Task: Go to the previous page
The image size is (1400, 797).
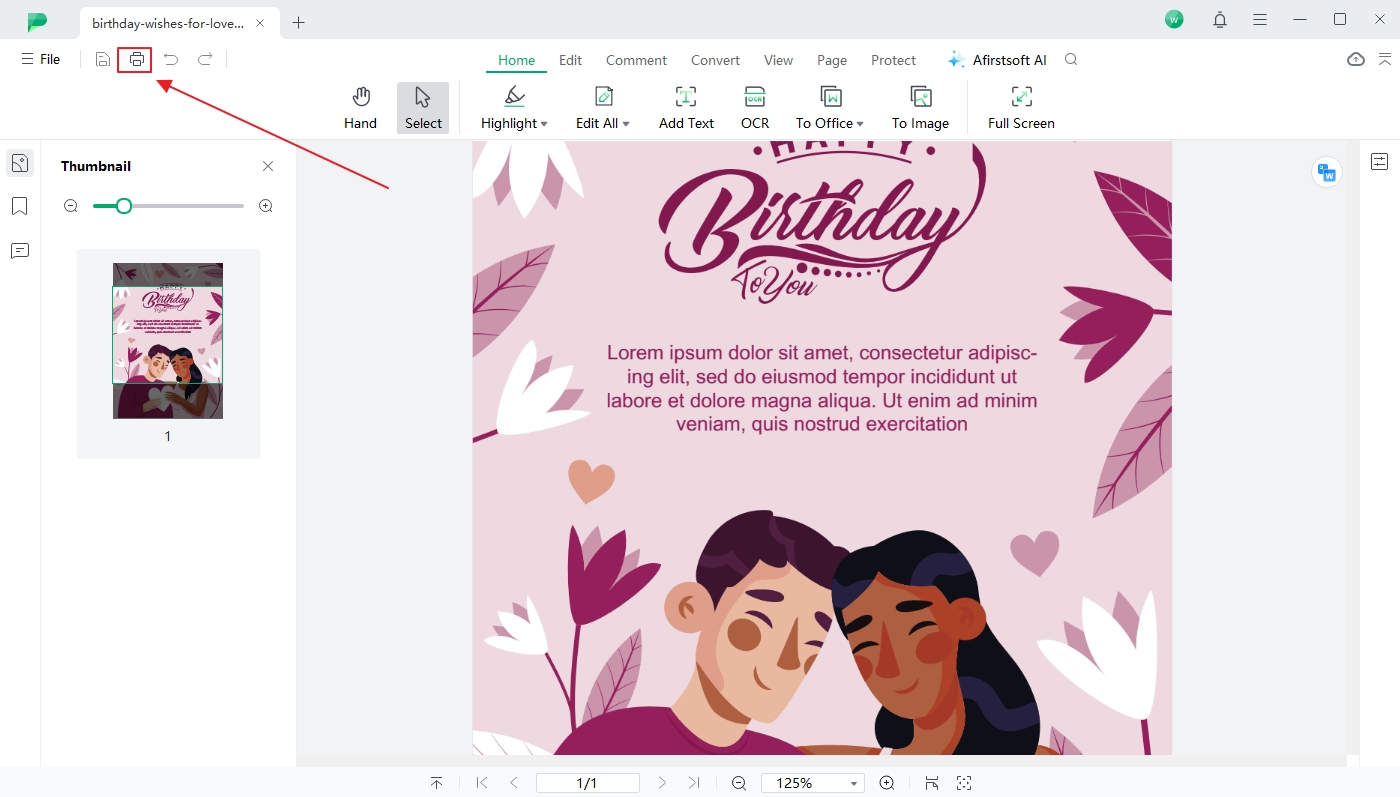Action: (514, 783)
